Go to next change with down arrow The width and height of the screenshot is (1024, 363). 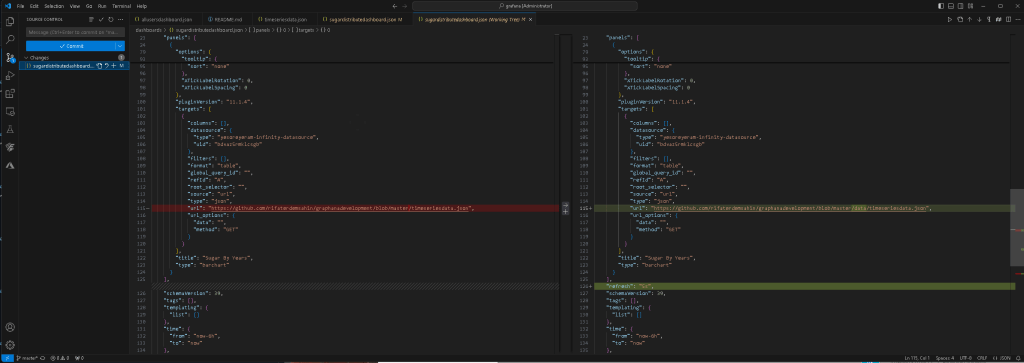pos(979,20)
